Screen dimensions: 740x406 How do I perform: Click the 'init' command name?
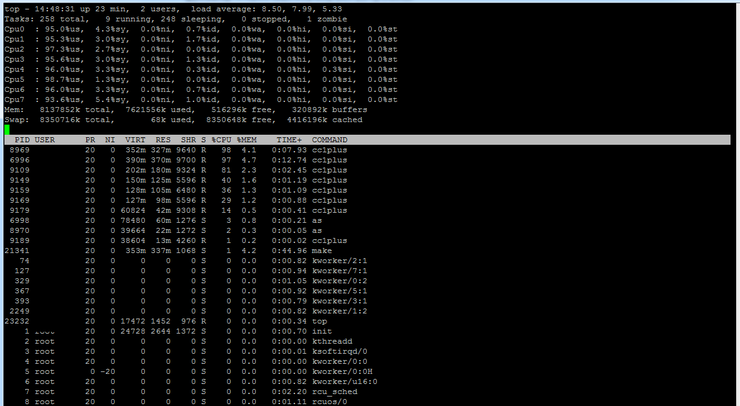[x=322, y=331]
